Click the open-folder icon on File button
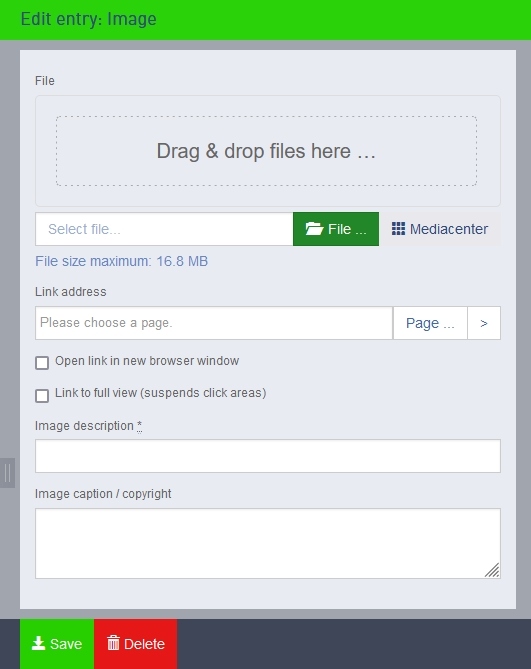This screenshot has width=531, height=669. [314, 229]
